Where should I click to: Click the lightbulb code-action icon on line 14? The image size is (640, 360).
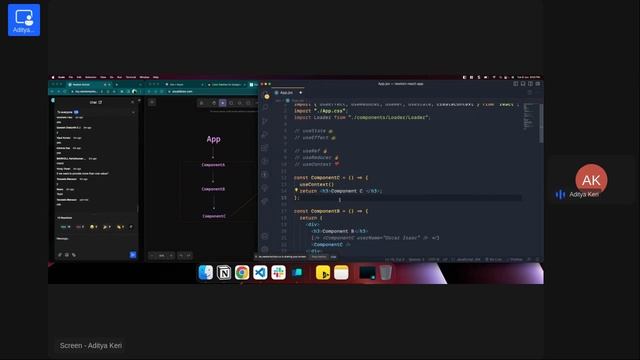coord(296,190)
